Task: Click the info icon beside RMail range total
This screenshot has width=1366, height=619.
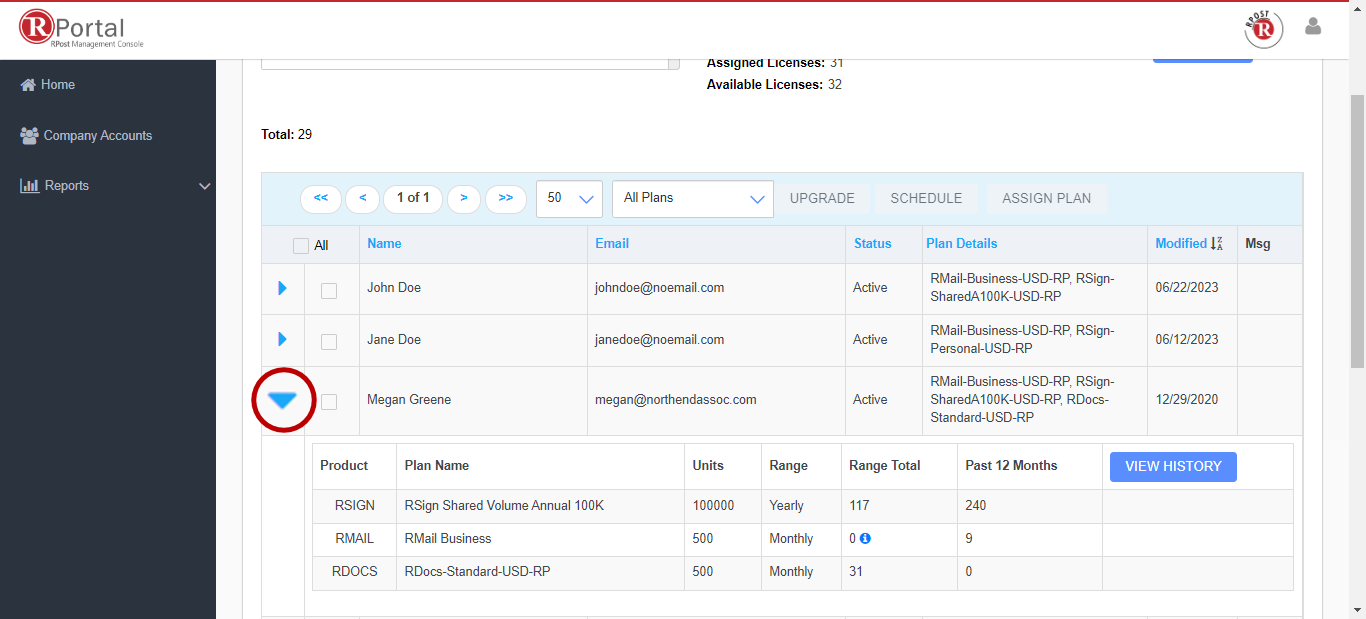Action: [865, 538]
